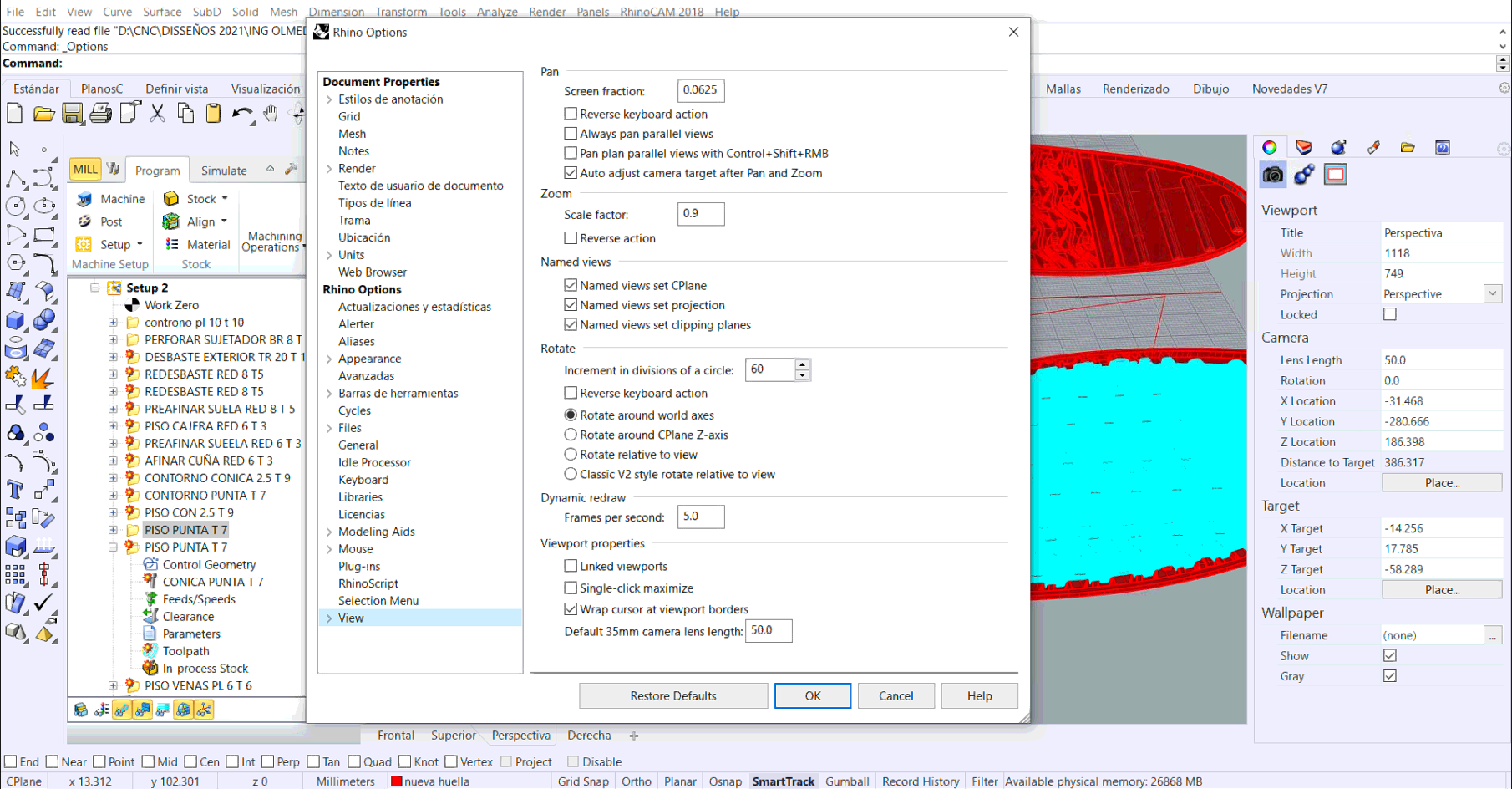Image resolution: width=1512 pixels, height=789 pixels.
Task: Uncheck Auto adjust camera target after Pan and Zoom
Action: click(571, 173)
